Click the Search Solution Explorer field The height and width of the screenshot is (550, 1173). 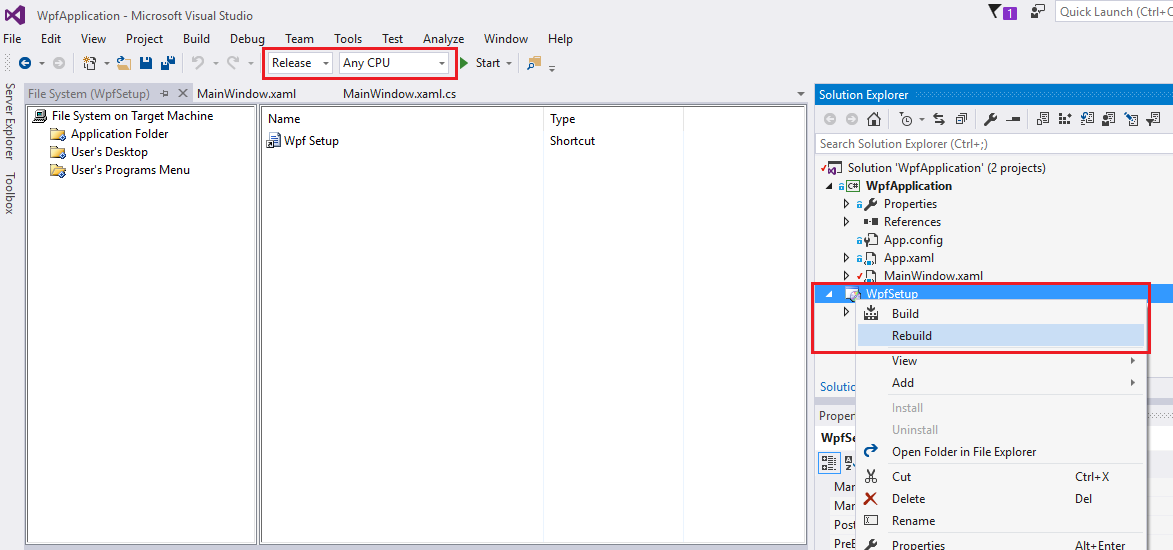(990, 144)
